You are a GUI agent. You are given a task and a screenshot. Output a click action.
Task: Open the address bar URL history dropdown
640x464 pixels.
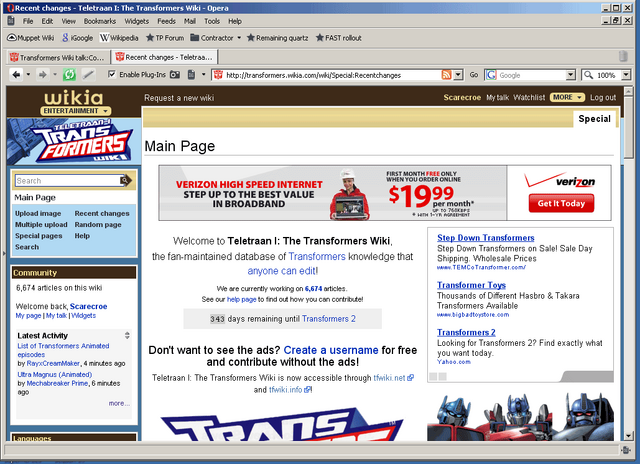(458, 75)
